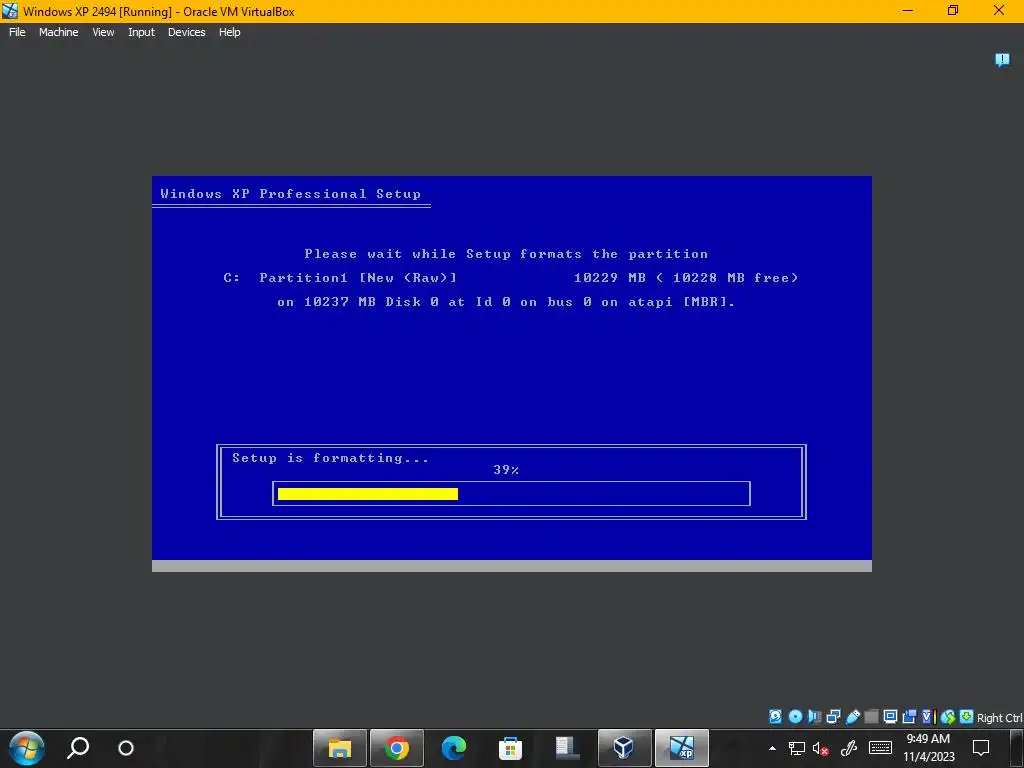Open the clock showing 9:49 AM

pyautogui.click(x=928, y=748)
